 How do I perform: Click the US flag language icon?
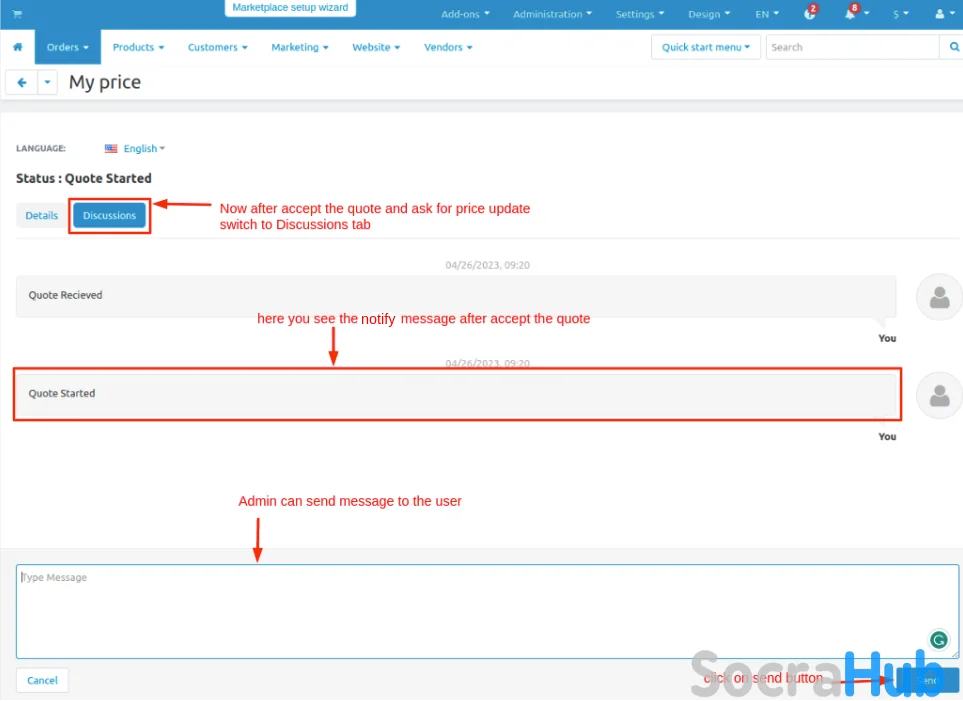[x=111, y=149]
